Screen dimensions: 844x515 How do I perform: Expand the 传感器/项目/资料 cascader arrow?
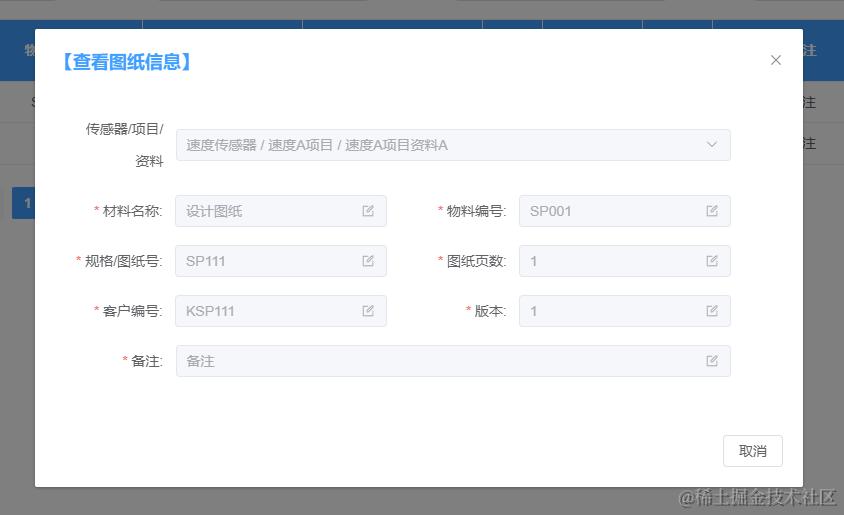pyautogui.click(x=712, y=145)
